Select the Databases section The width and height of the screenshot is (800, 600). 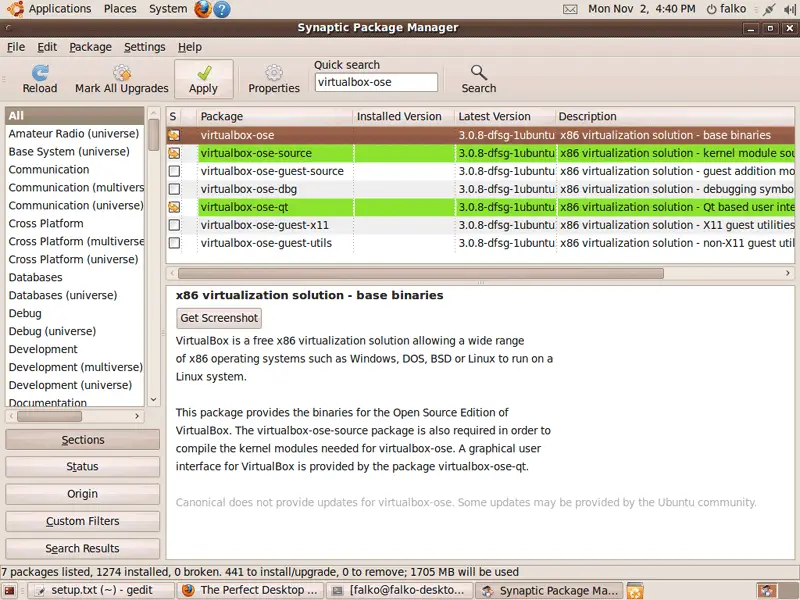pyautogui.click(x=75, y=278)
